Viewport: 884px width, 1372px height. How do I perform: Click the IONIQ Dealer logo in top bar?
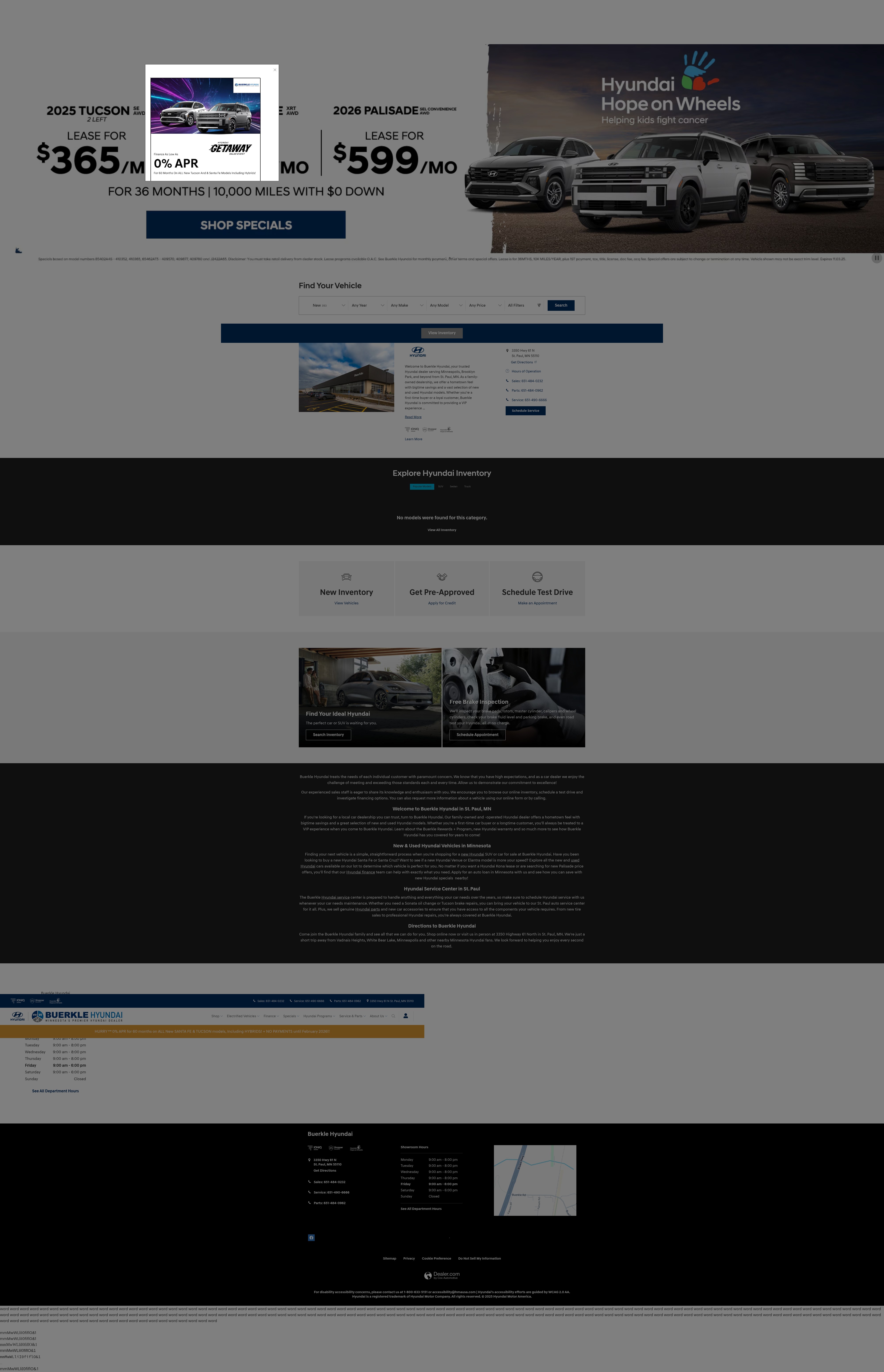(x=18, y=1001)
